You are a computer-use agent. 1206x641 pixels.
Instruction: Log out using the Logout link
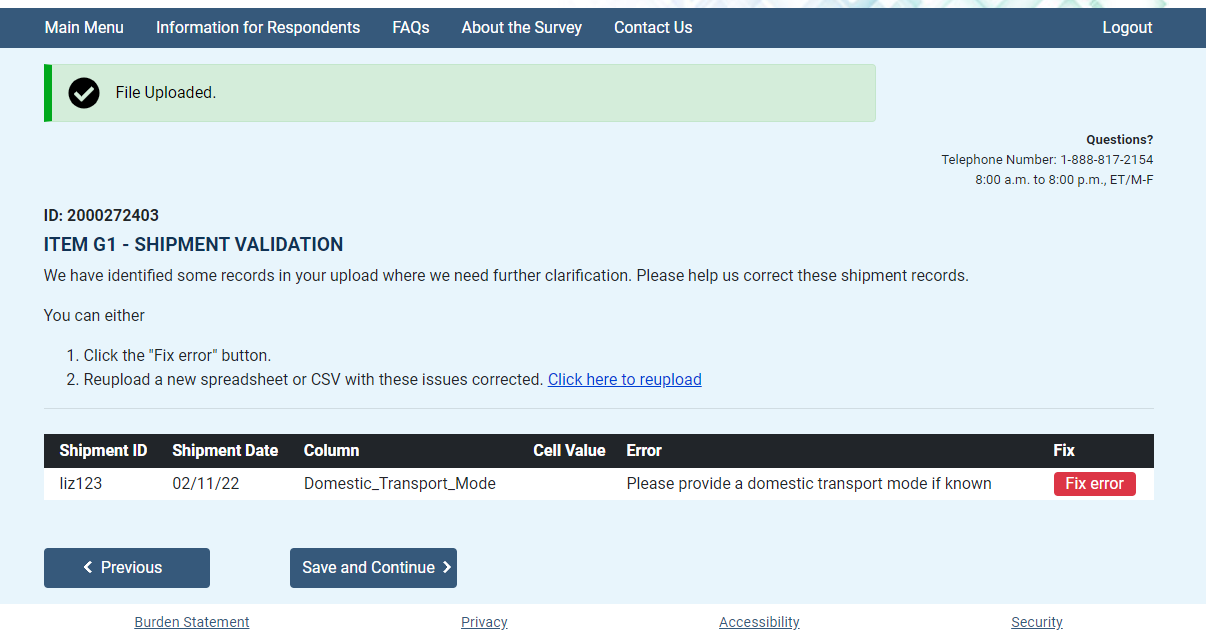1127,28
